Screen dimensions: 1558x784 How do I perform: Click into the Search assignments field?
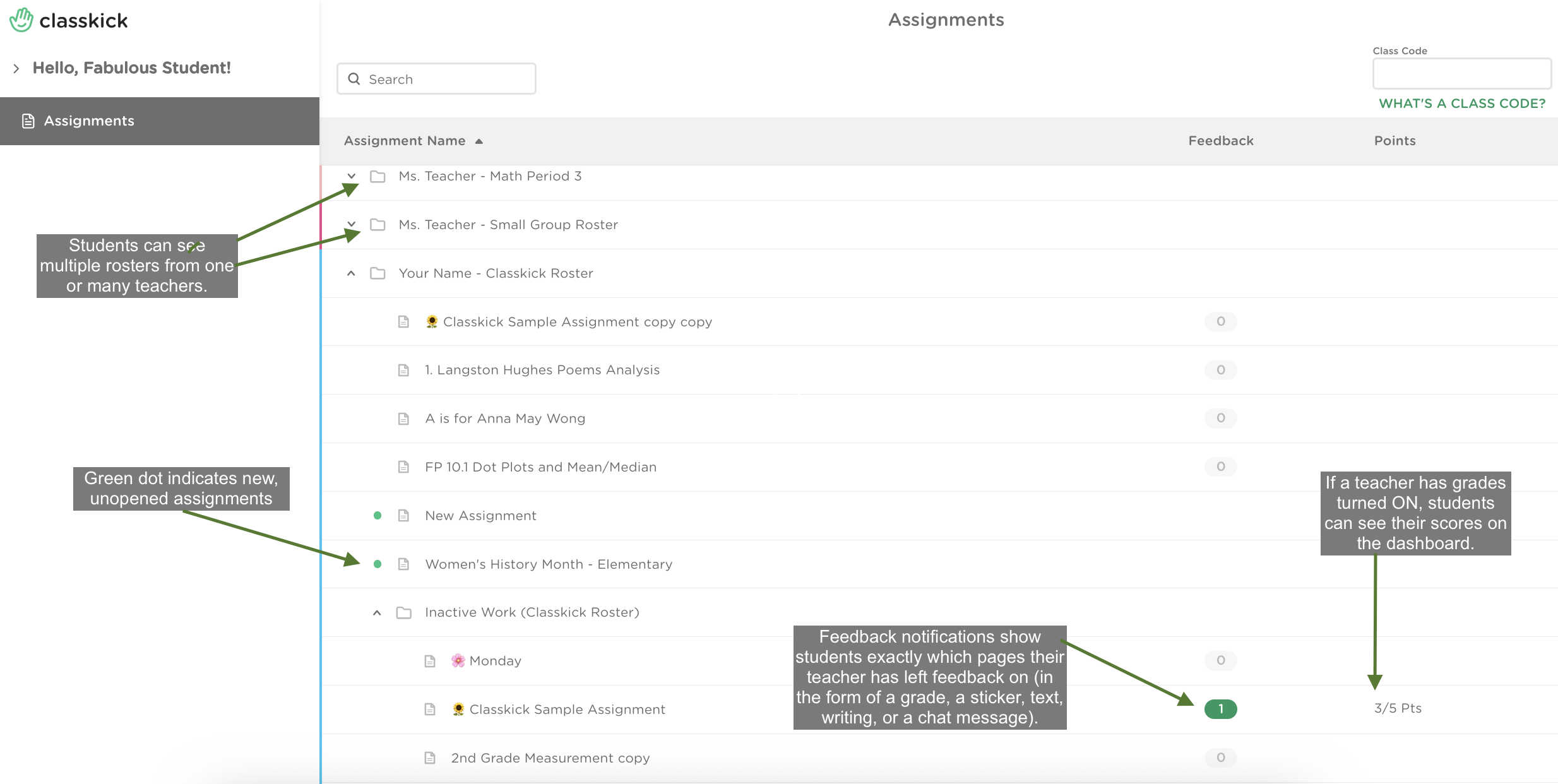point(436,79)
